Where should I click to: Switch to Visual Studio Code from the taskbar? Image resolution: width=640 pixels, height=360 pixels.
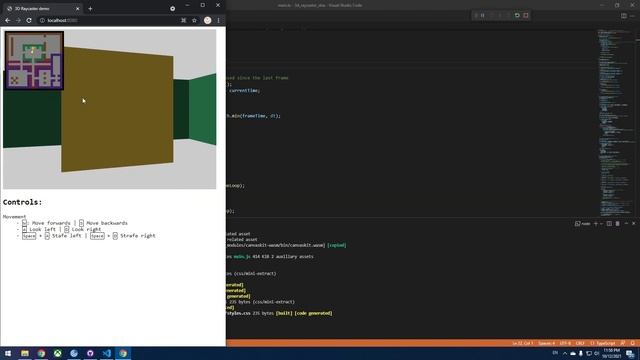click(x=107, y=353)
